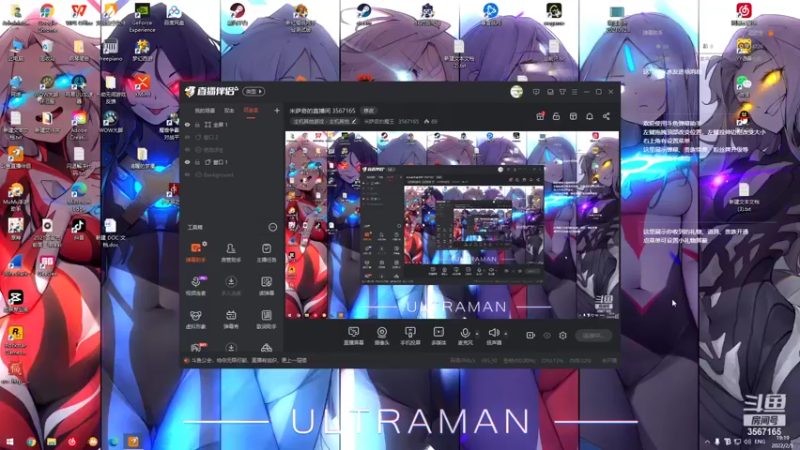The width and height of the screenshot is (800, 450).
Task: Toggle eye of the source above 窗口 1
Action: click(187, 150)
